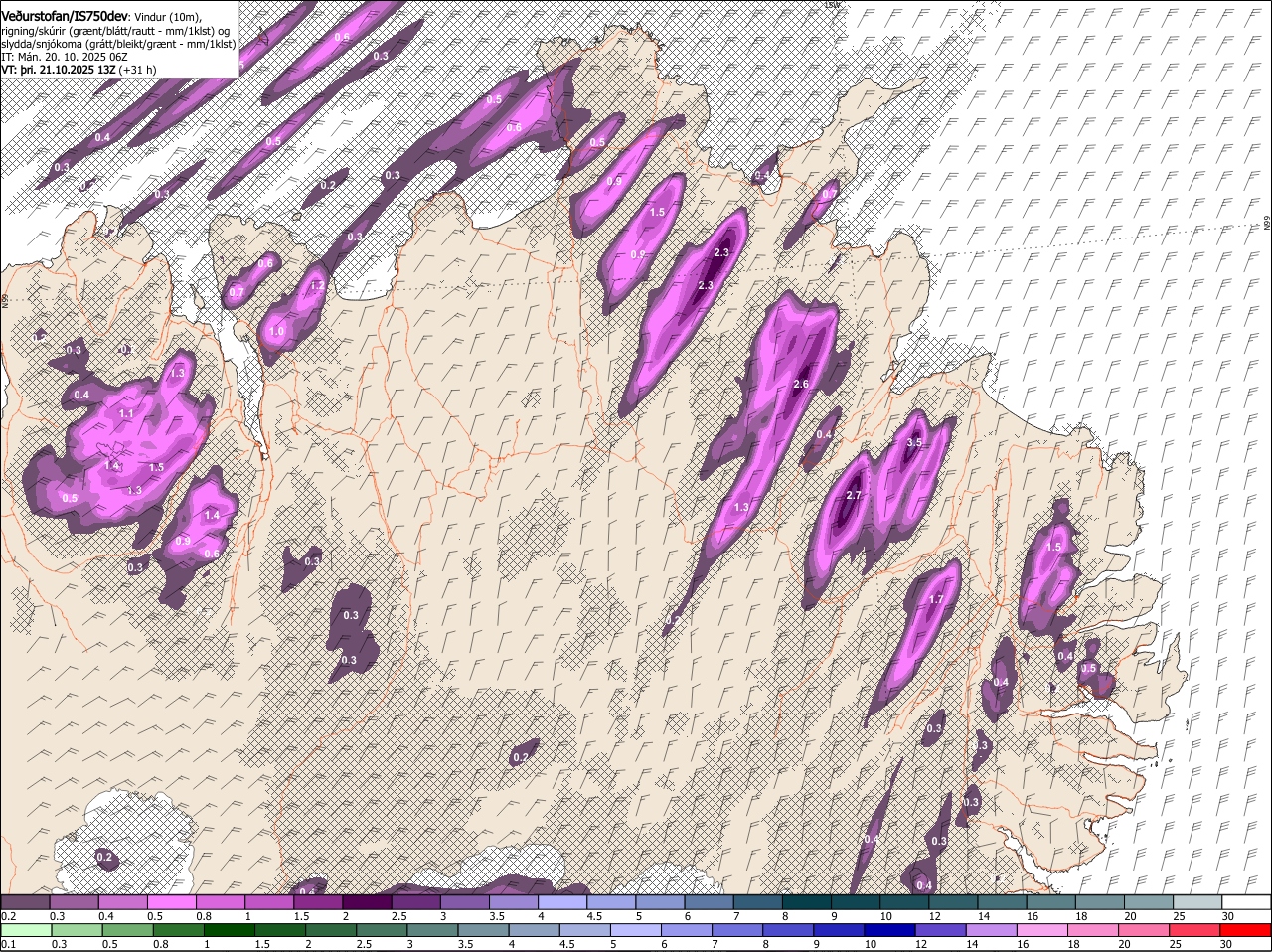Pick the light periwinkle 4–4.5 swatch, top legend row
The height and width of the screenshot is (952, 1272).
561,901
